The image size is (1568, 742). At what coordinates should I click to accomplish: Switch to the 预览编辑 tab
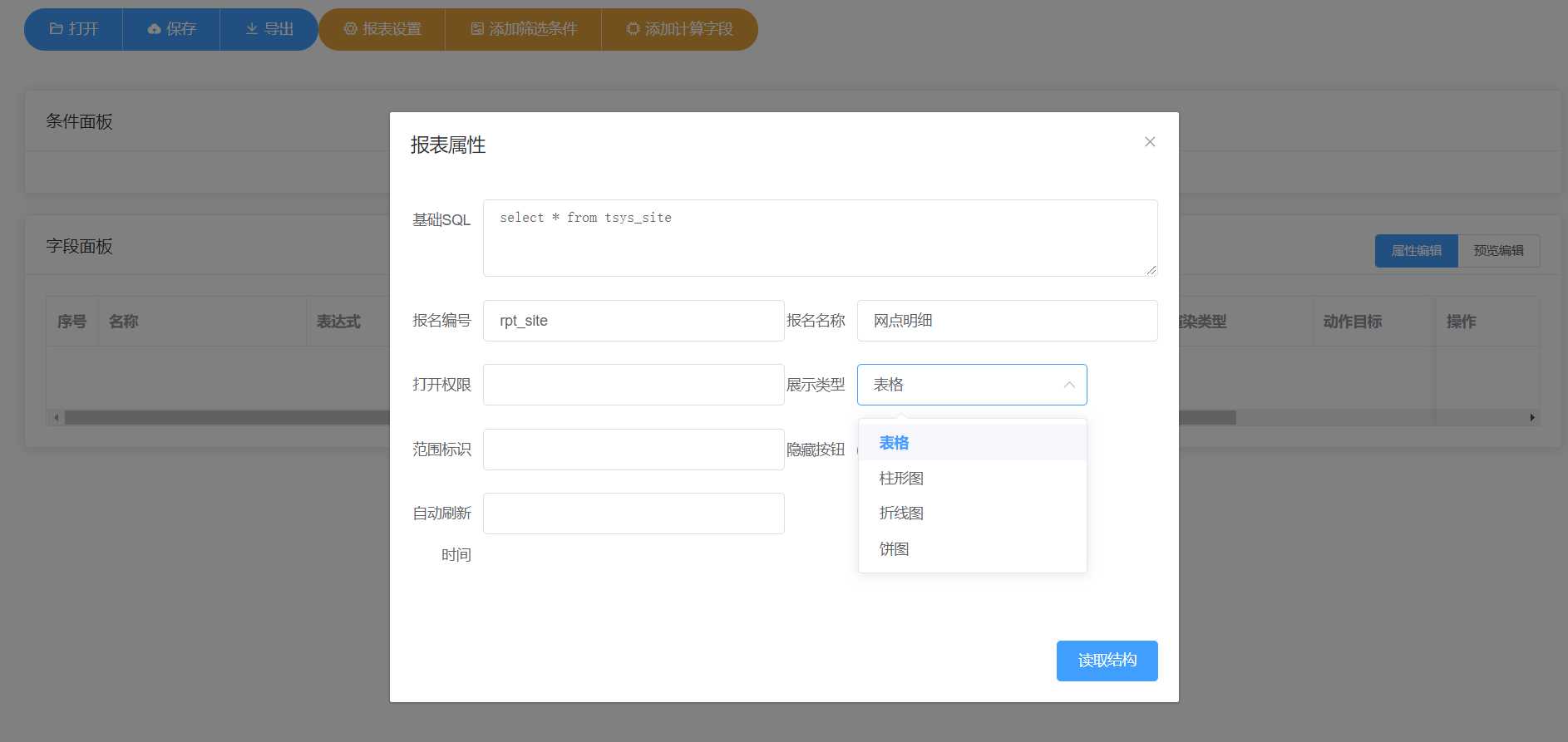(x=1498, y=251)
